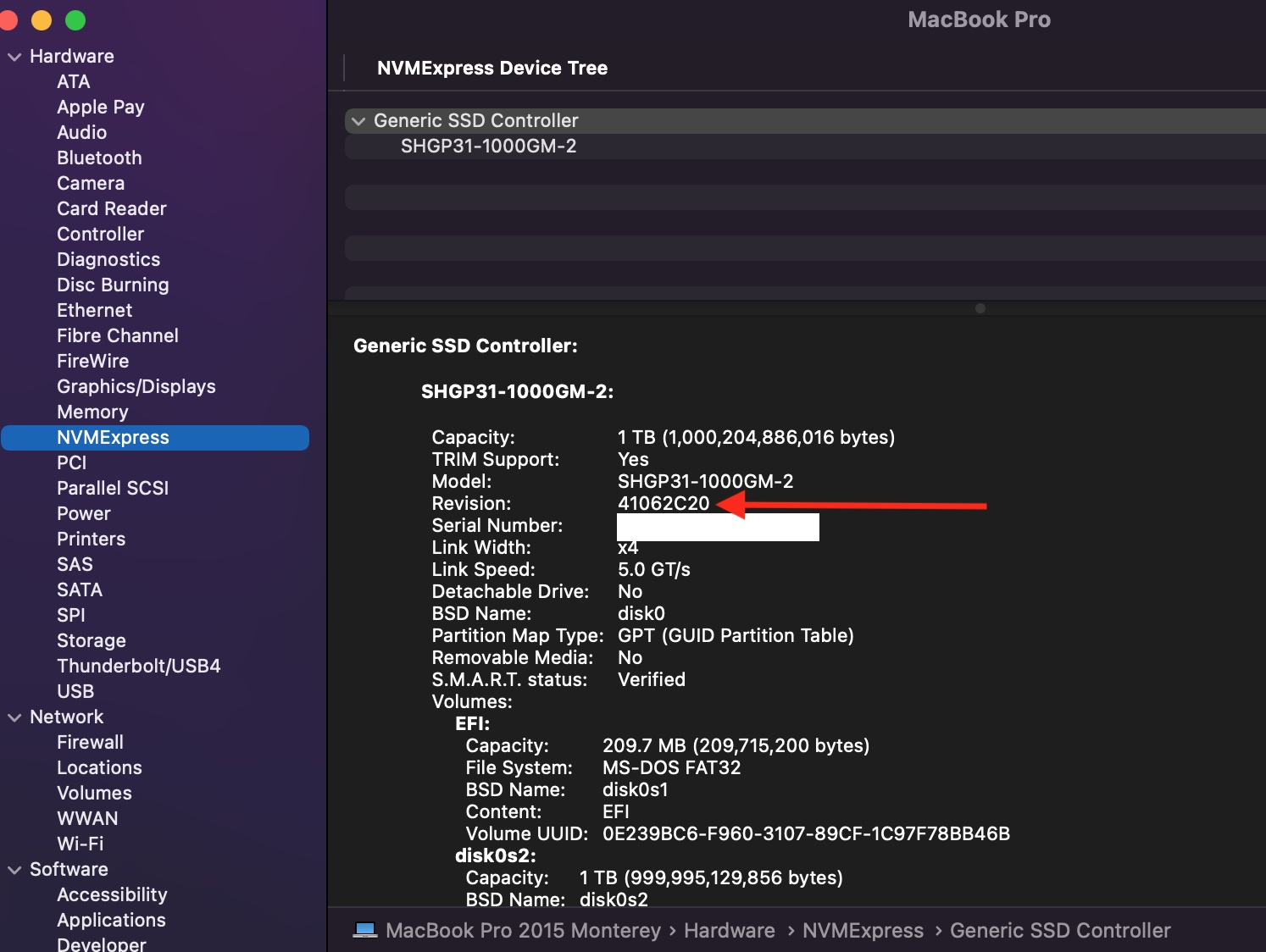Click MacBook Pro 2015 Monterey breadcrumb

[523, 931]
